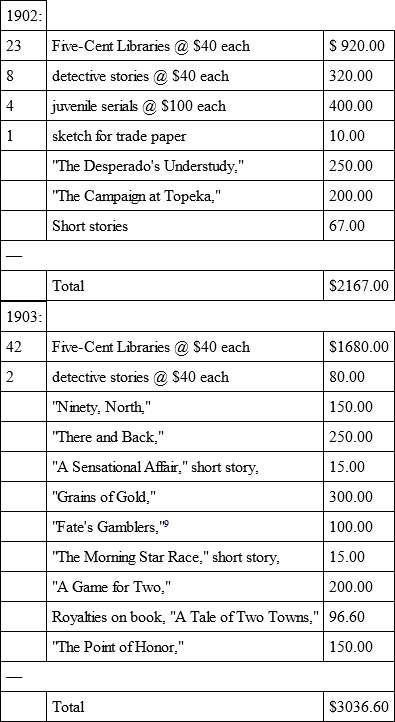This screenshot has height=722, width=395.
Task: Click the $ 920.00 amount cell
Action: 359,46
